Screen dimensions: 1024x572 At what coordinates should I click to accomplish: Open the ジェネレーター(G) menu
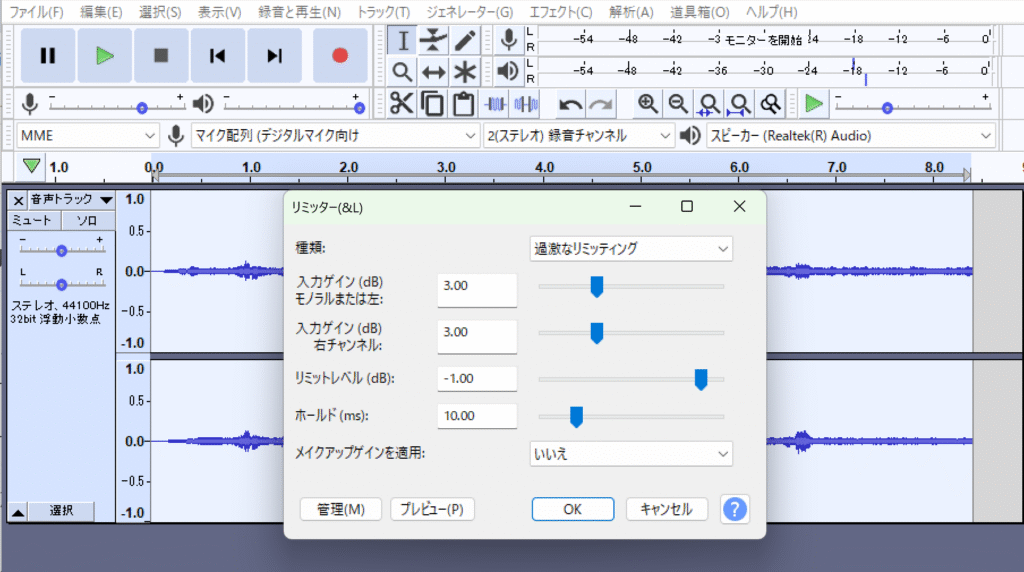[469, 12]
